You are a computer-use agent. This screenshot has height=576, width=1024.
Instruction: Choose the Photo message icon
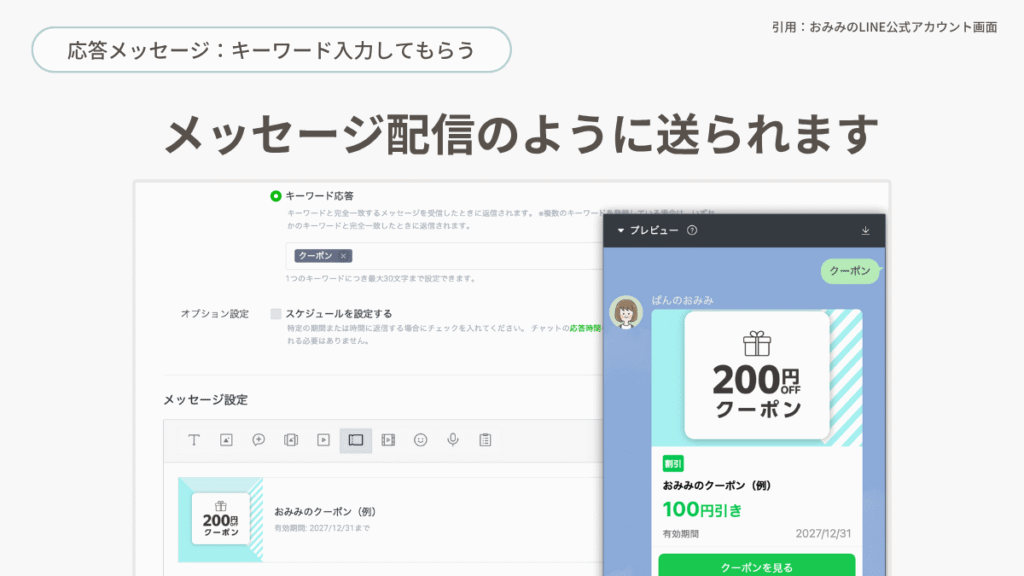pos(226,440)
